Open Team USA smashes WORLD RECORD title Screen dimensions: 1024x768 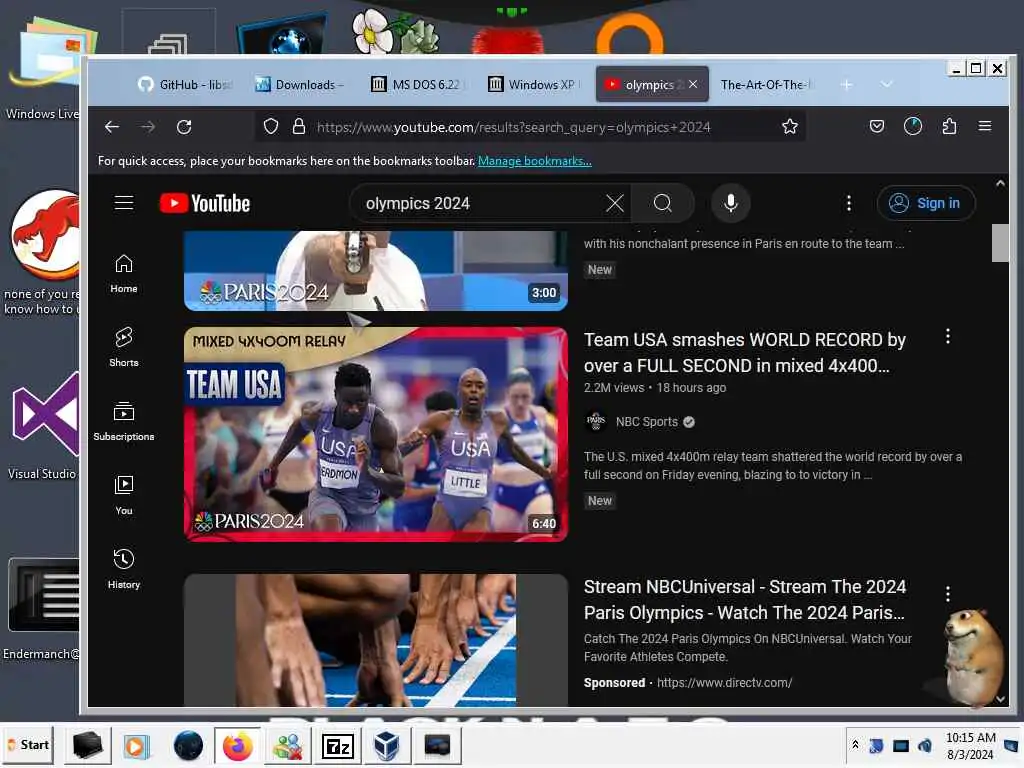tap(744, 353)
